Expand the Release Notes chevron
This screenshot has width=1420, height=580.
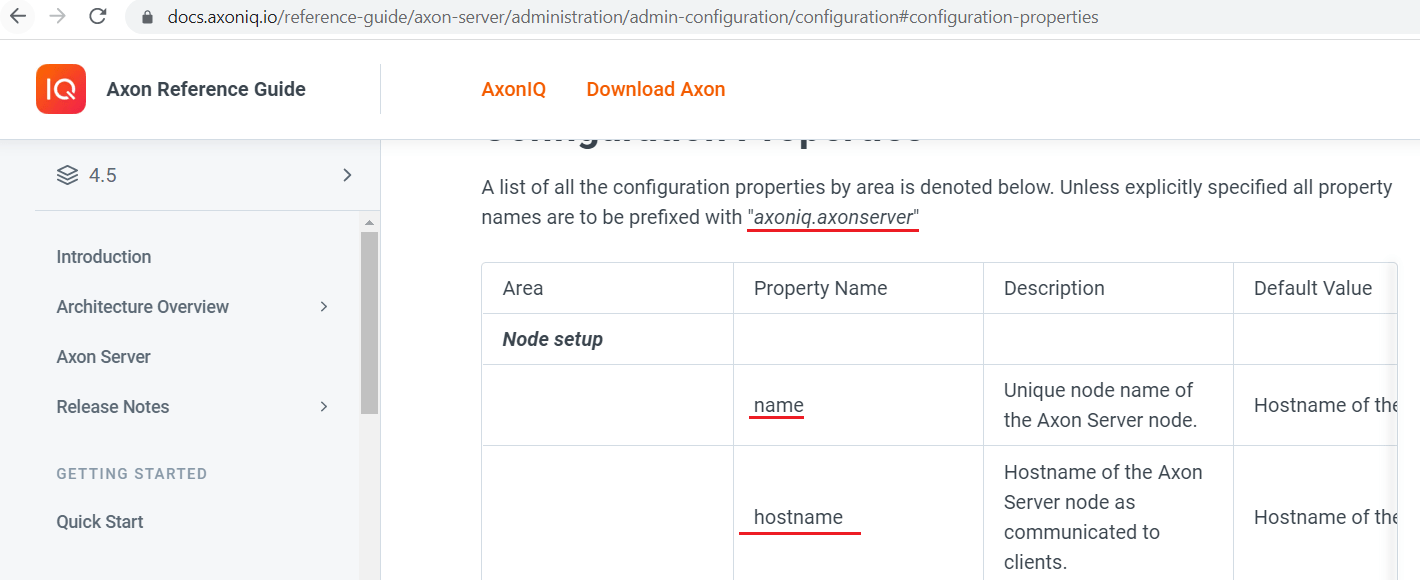tap(324, 407)
